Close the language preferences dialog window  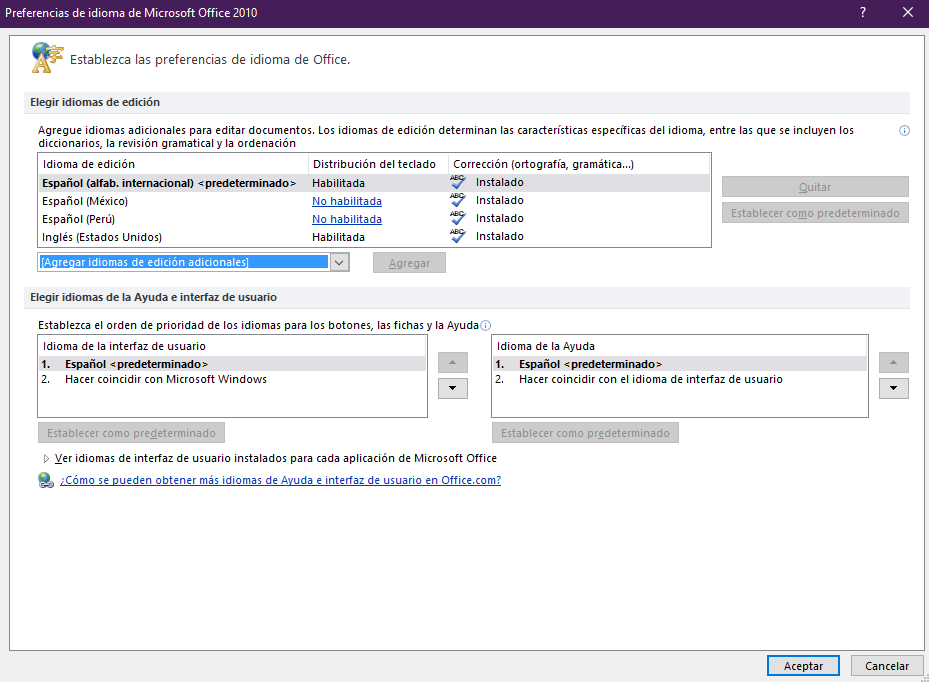tap(908, 12)
